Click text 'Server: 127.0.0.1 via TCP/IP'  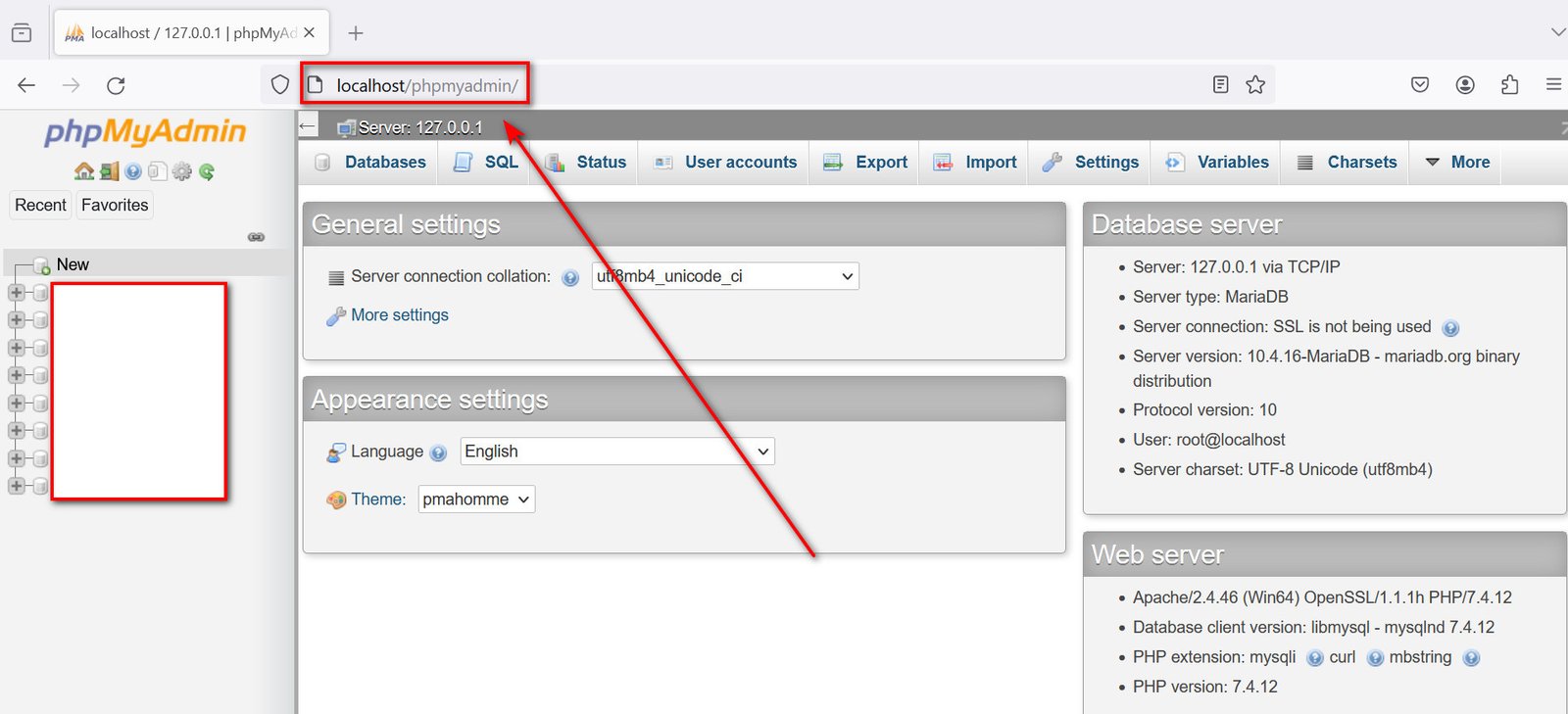click(x=1237, y=266)
